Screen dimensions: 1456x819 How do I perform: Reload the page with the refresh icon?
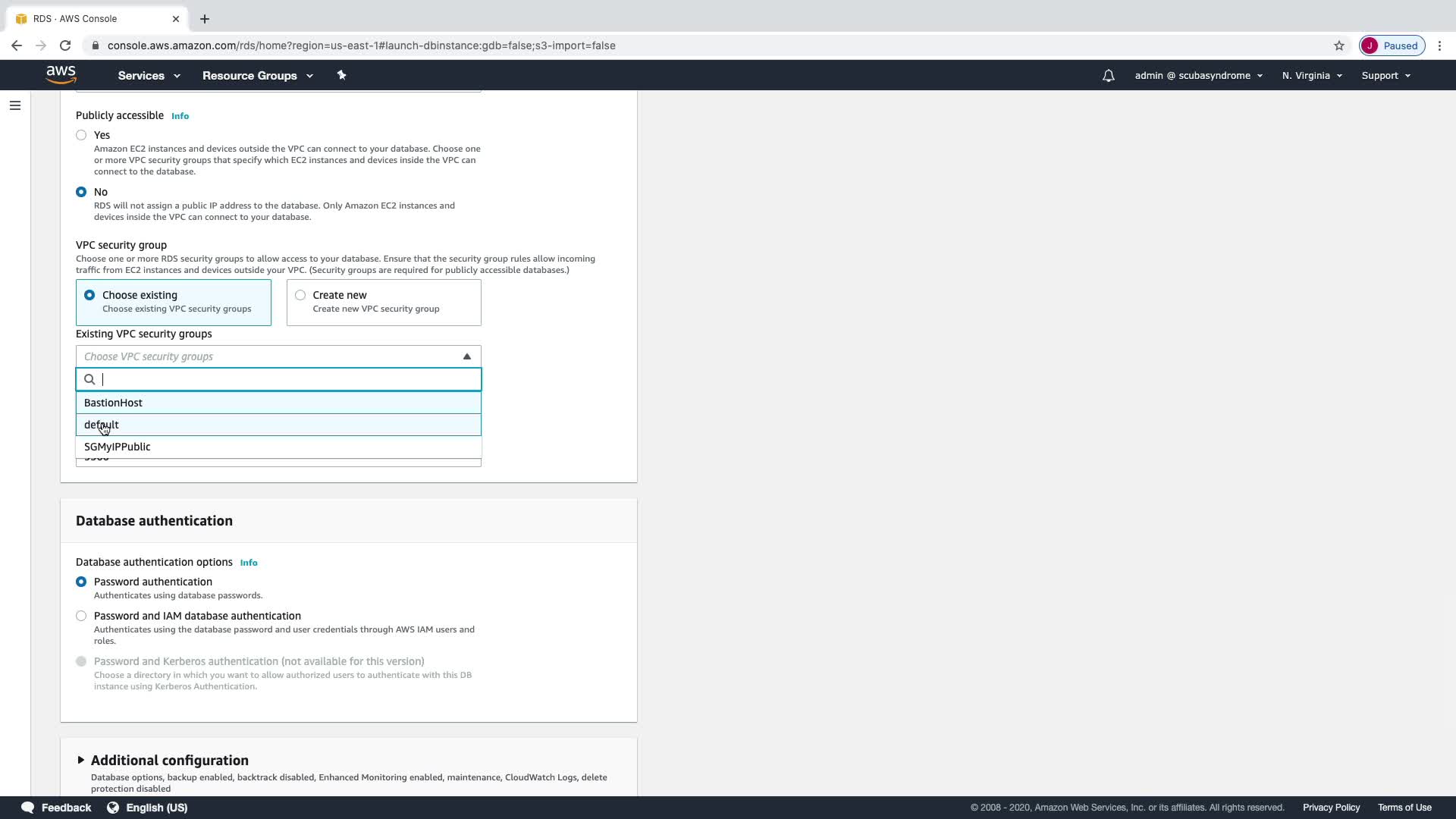pyautogui.click(x=65, y=45)
